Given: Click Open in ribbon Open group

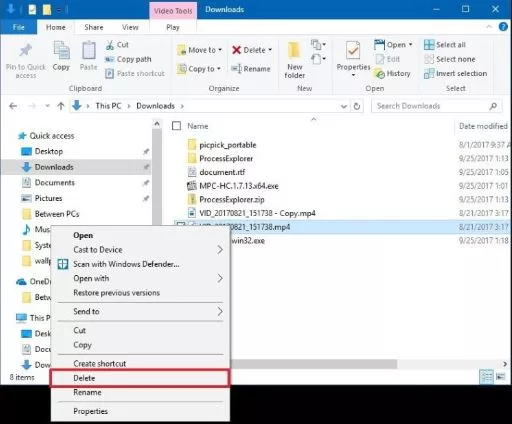Looking at the screenshot, I should 393,45.
